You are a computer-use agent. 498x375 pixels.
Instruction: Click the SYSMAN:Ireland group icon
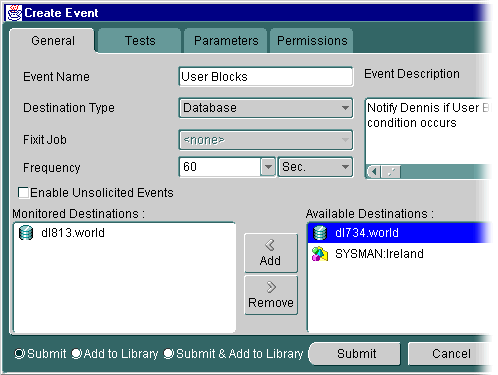pyautogui.click(x=320, y=254)
